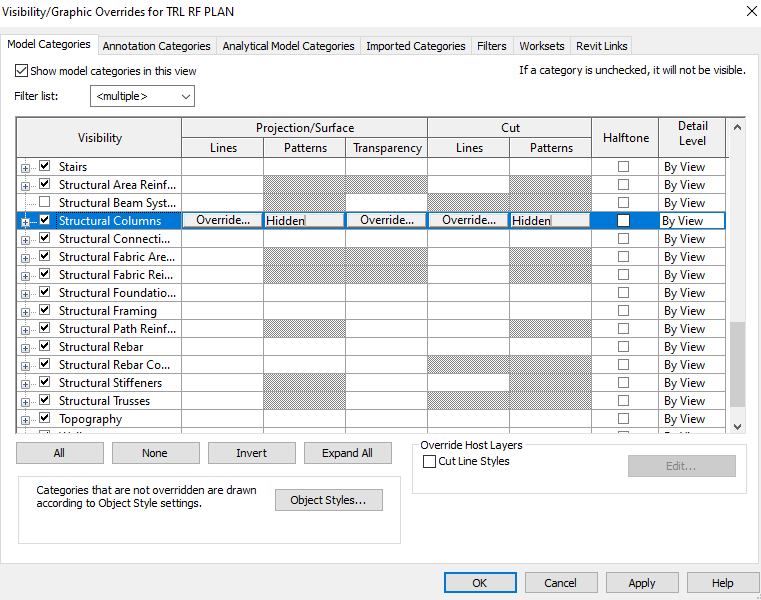Open the Revit Links tab

pos(601,46)
